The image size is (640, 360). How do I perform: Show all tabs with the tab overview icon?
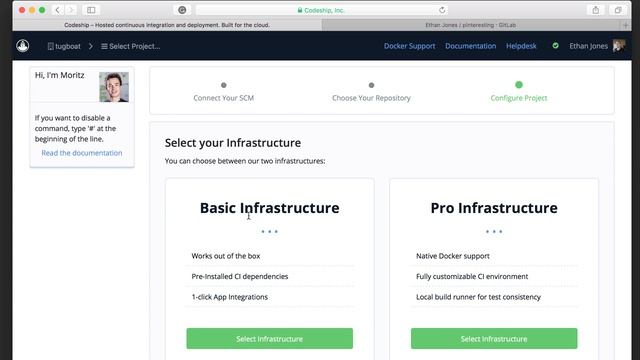[618, 10]
